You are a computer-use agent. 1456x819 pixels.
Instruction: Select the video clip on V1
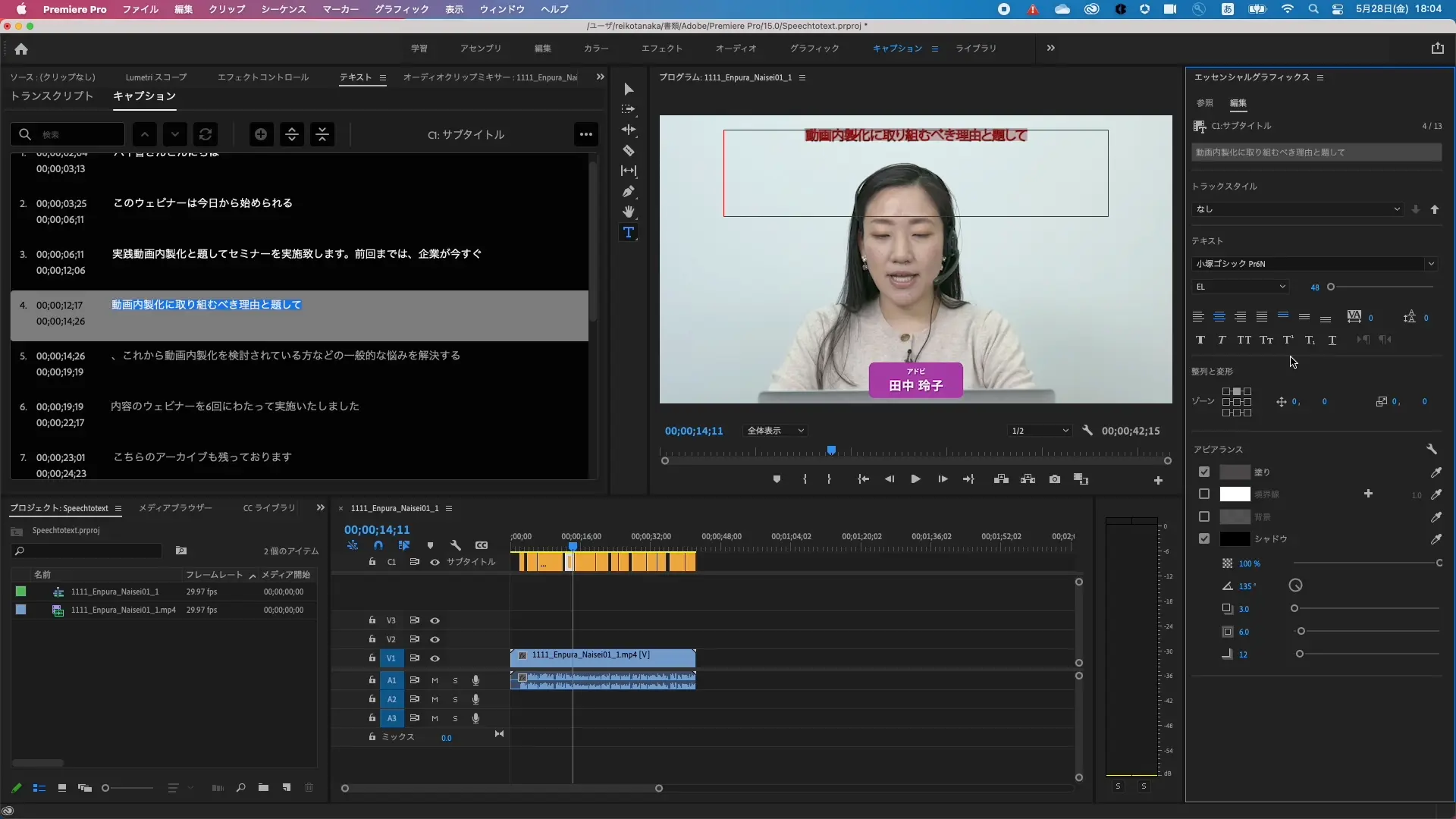pyautogui.click(x=603, y=657)
